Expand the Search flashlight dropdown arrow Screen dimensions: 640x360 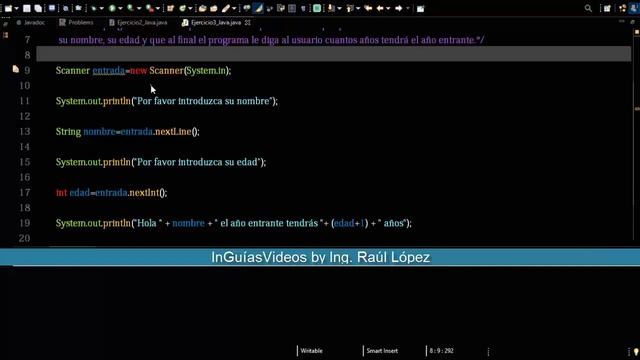pos(234,9)
